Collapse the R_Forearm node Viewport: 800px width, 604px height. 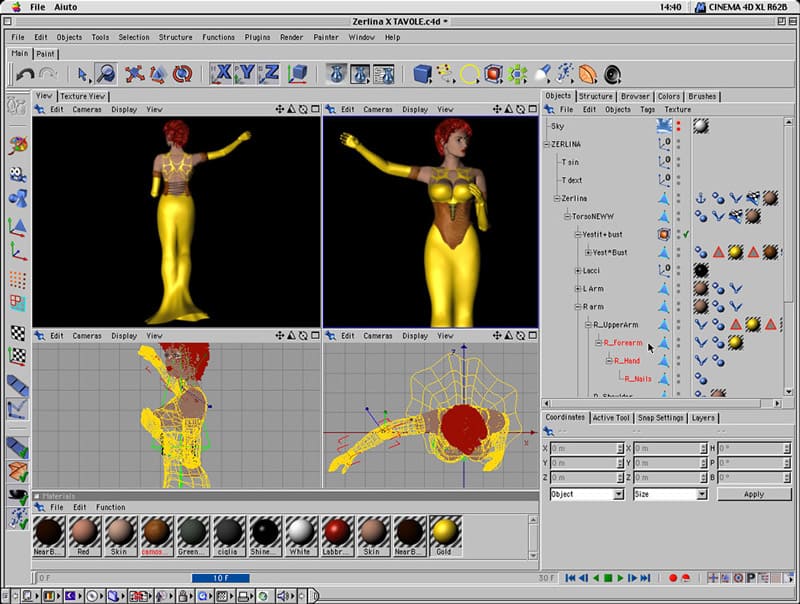point(598,343)
